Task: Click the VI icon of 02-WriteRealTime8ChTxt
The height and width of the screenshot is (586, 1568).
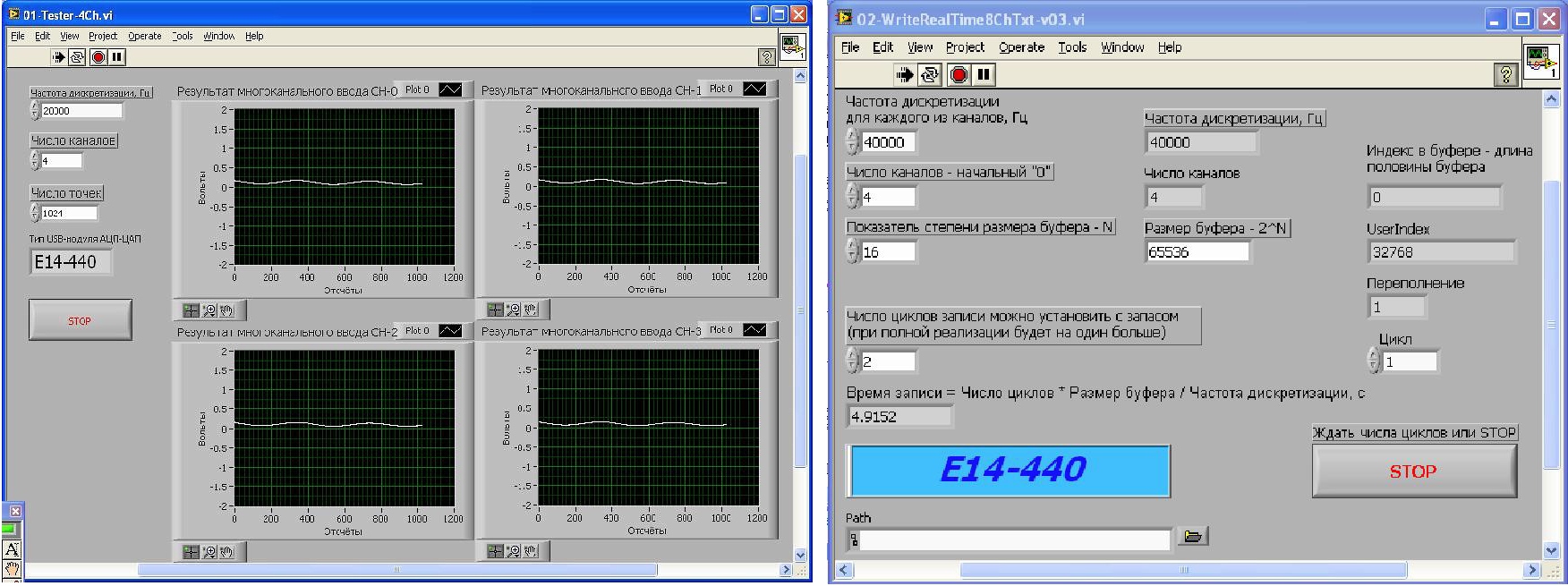Action: tap(1541, 62)
